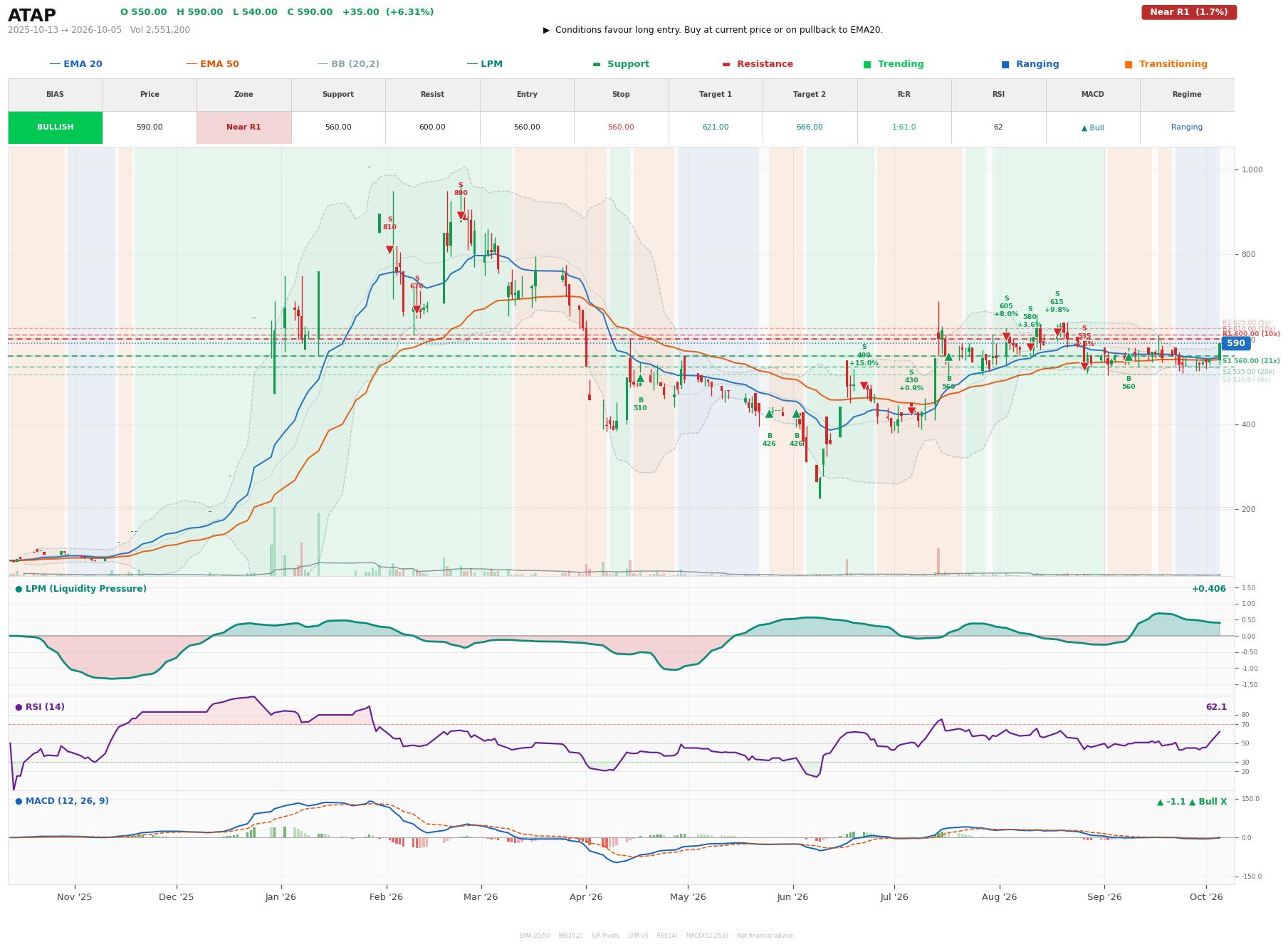Click the Near R1 zone cell

click(244, 127)
